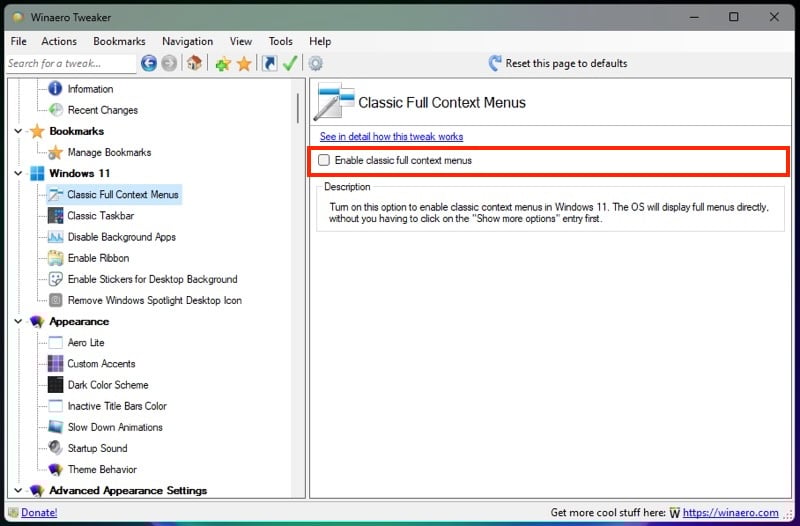Collapse the Bookmarks tree node
800x526 pixels.
click(18, 131)
